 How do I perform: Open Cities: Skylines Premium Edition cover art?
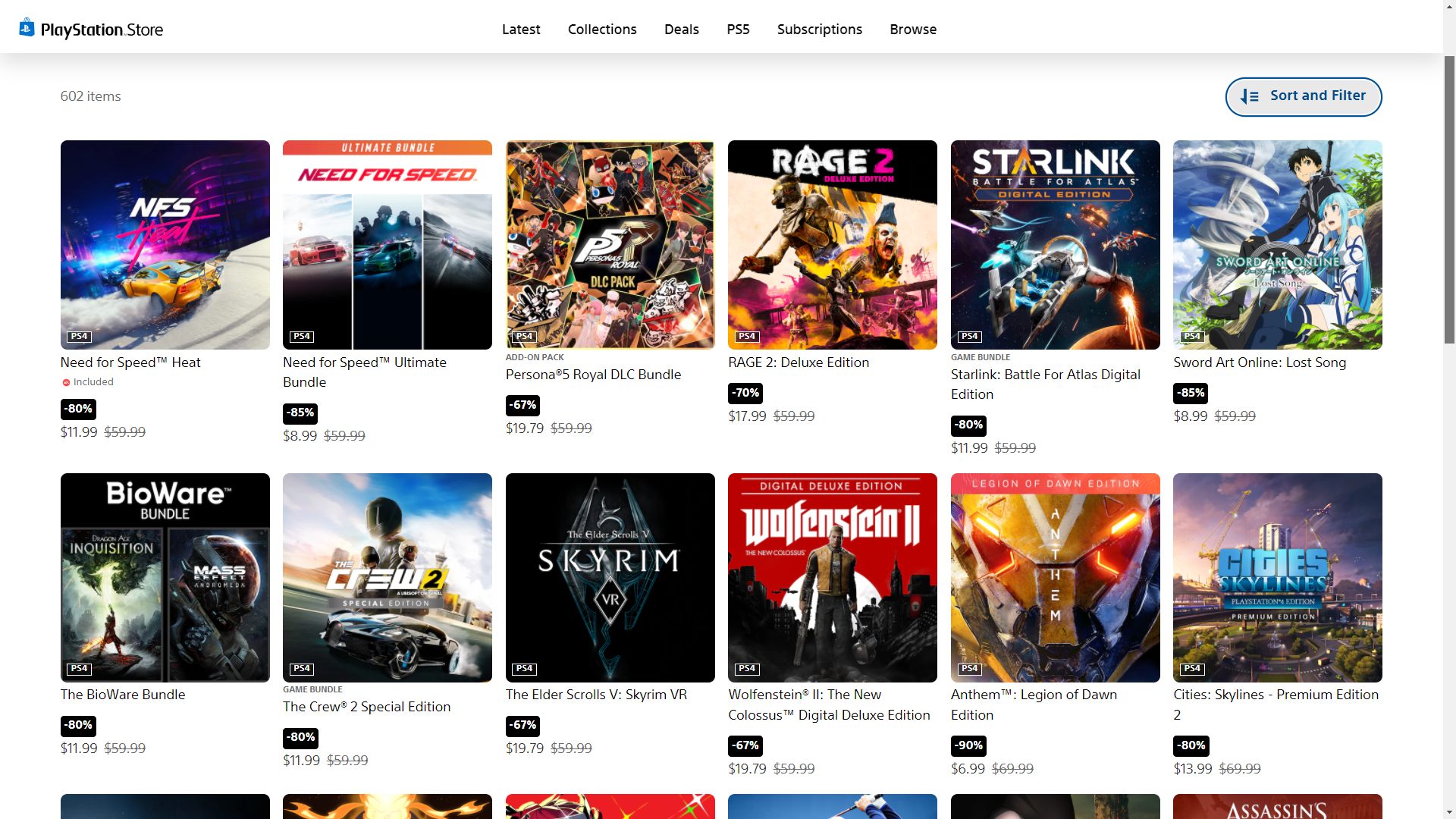tap(1277, 577)
